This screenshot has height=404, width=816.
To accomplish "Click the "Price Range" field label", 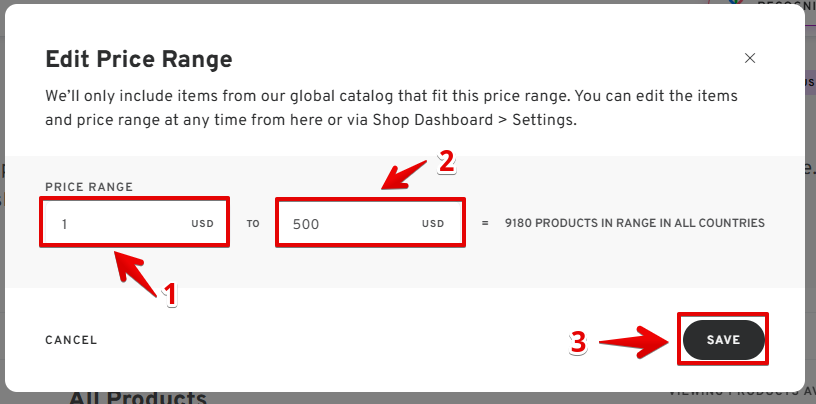I will [89, 187].
